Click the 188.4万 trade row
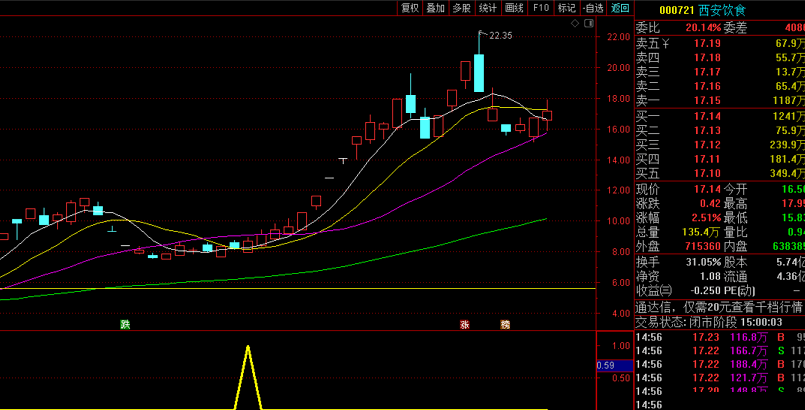Image resolution: width=805 pixels, height=410 pixels. tap(720, 365)
